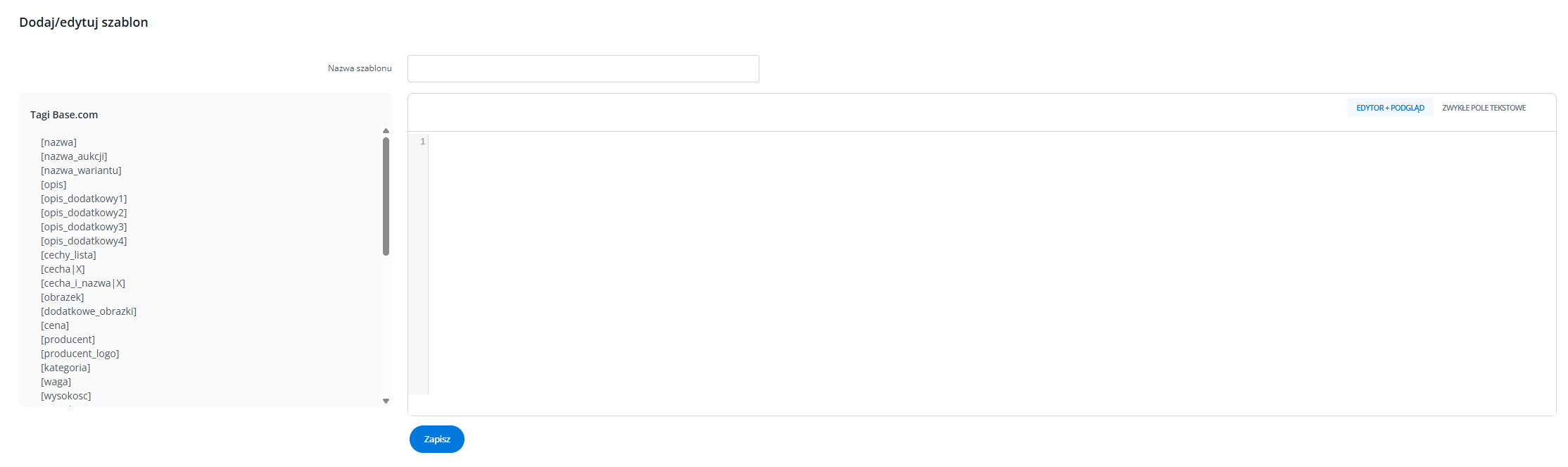Insert the [nazwa] tag
The width and height of the screenshot is (1568, 467).
pyautogui.click(x=58, y=142)
